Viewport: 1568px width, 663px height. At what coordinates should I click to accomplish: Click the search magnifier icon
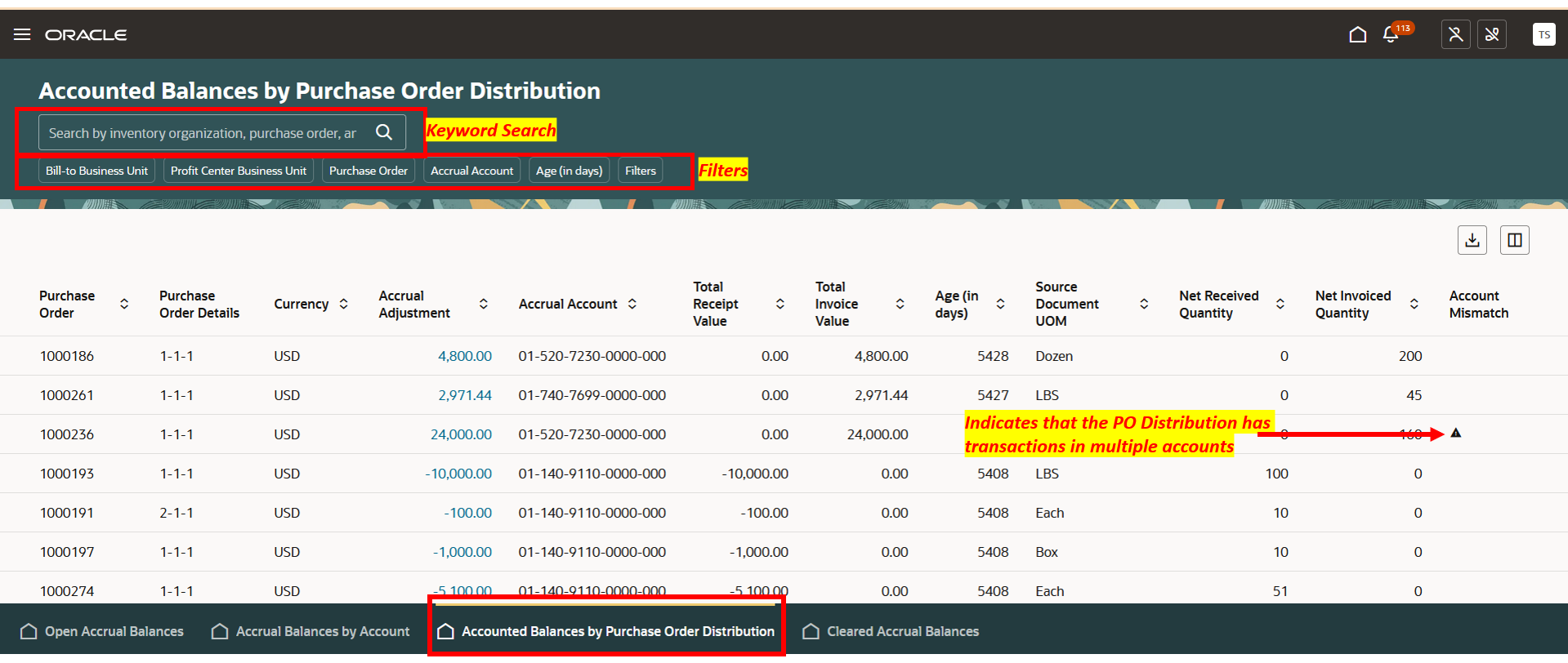point(384,132)
